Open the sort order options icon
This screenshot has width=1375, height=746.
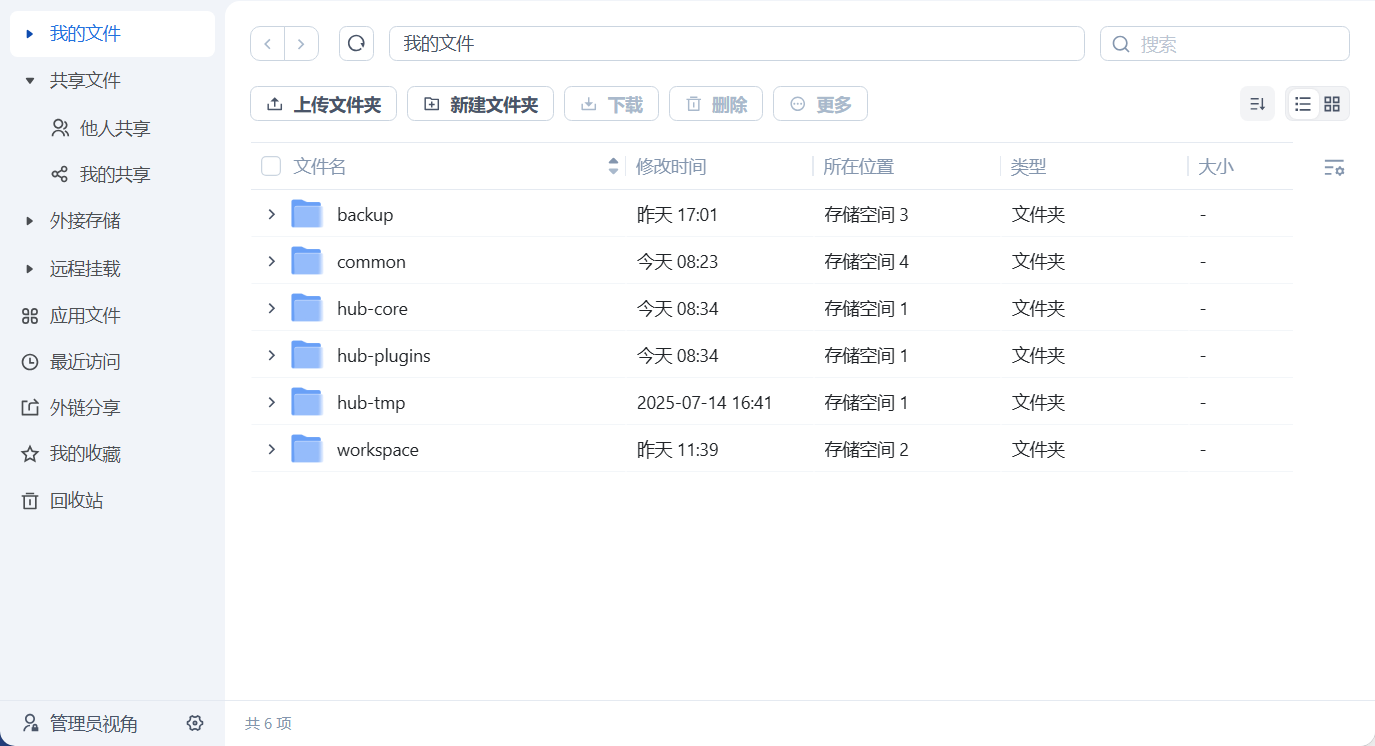pos(1257,104)
